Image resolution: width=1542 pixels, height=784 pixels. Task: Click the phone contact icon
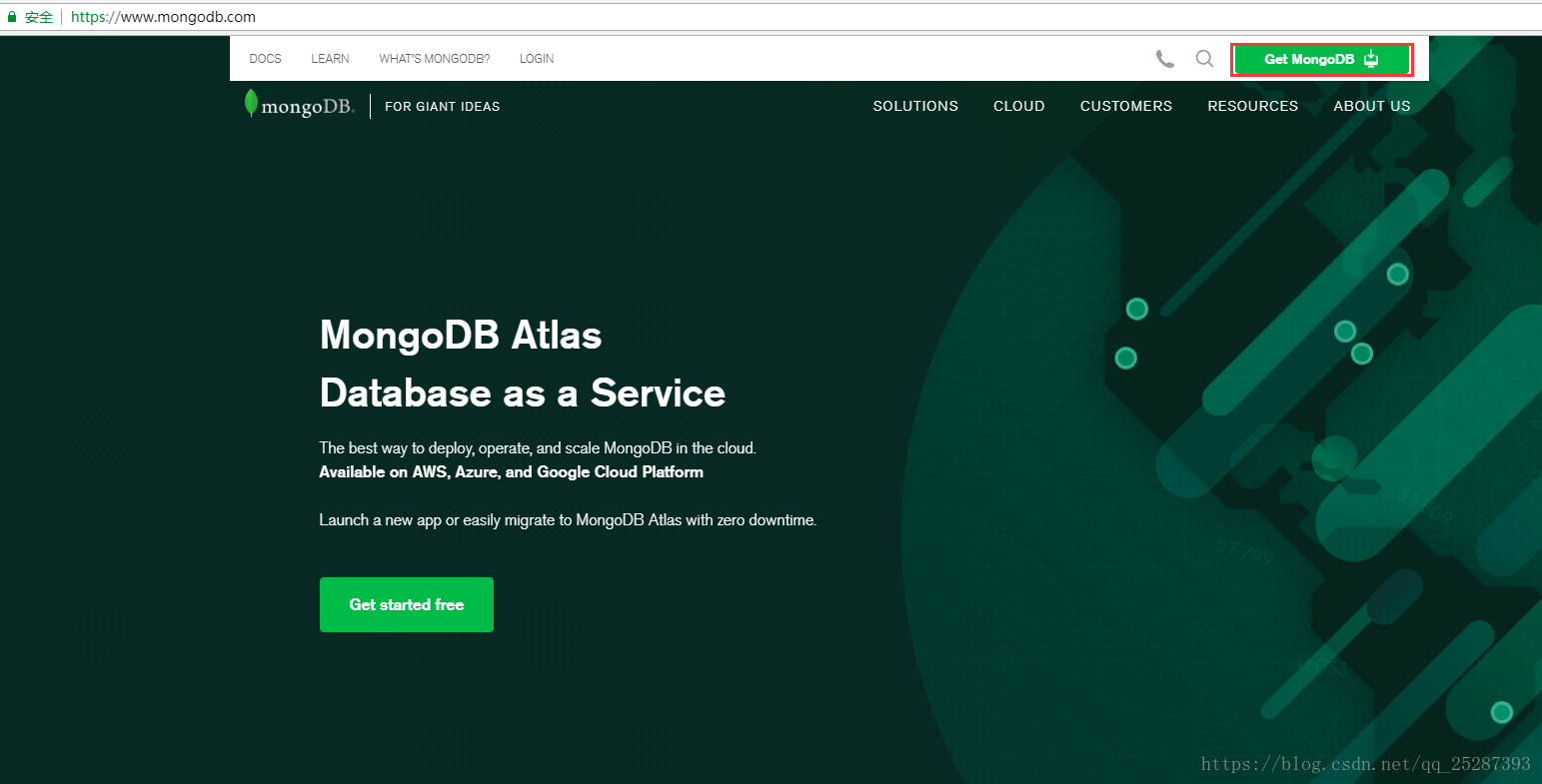(x=1165, y=59)
